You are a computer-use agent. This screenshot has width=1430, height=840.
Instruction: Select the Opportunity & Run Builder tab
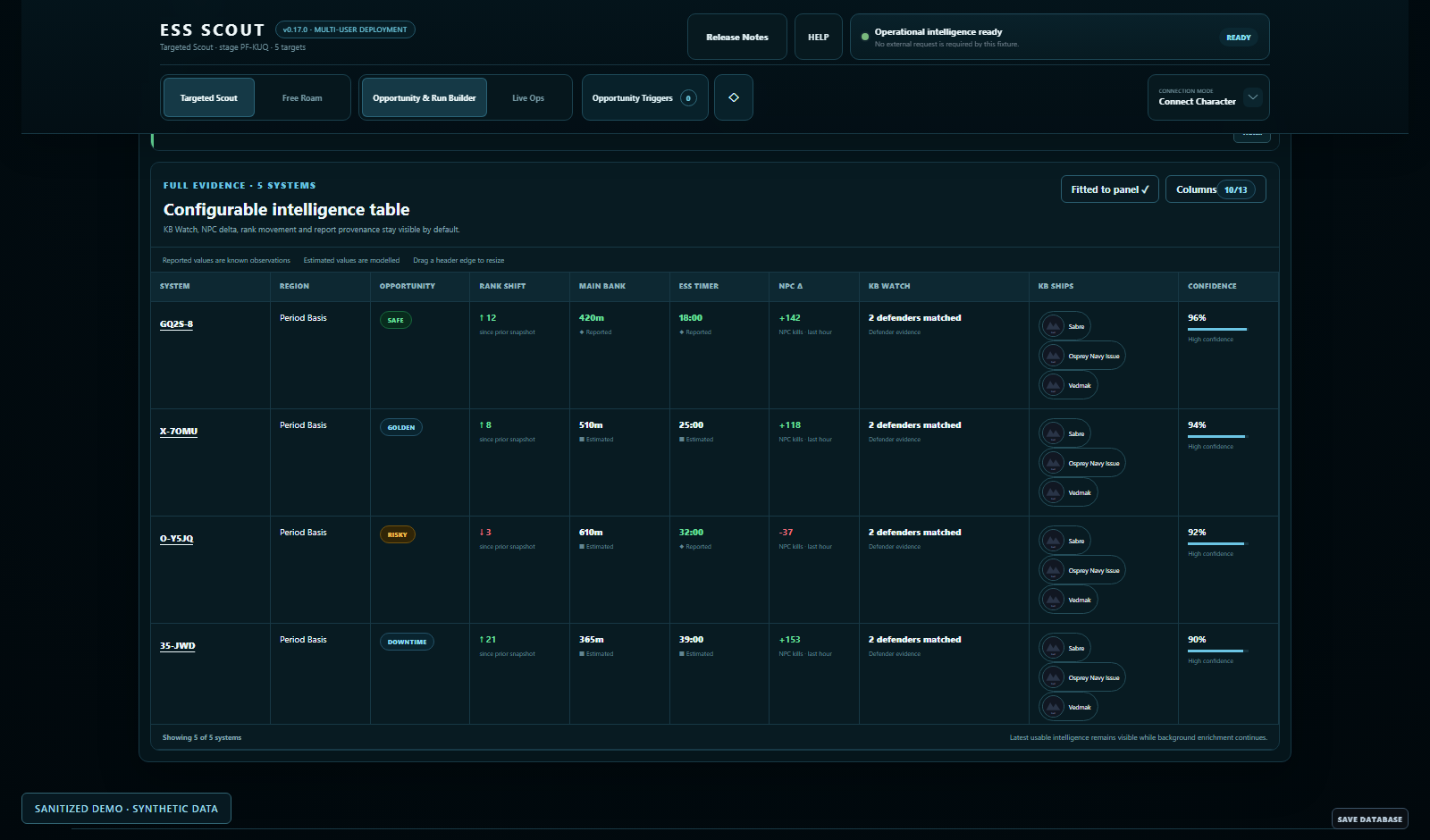click(x=425, y=97)
